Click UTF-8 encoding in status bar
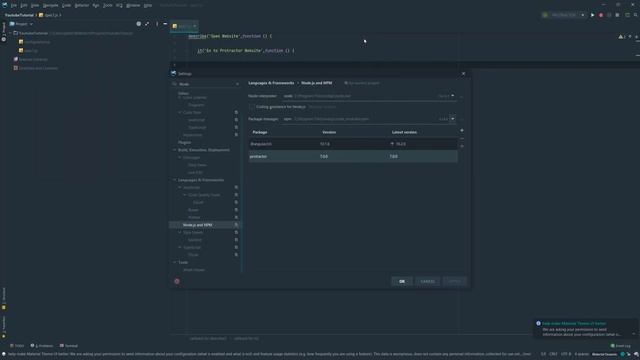 pyautogui.click(x=566, y=354)
